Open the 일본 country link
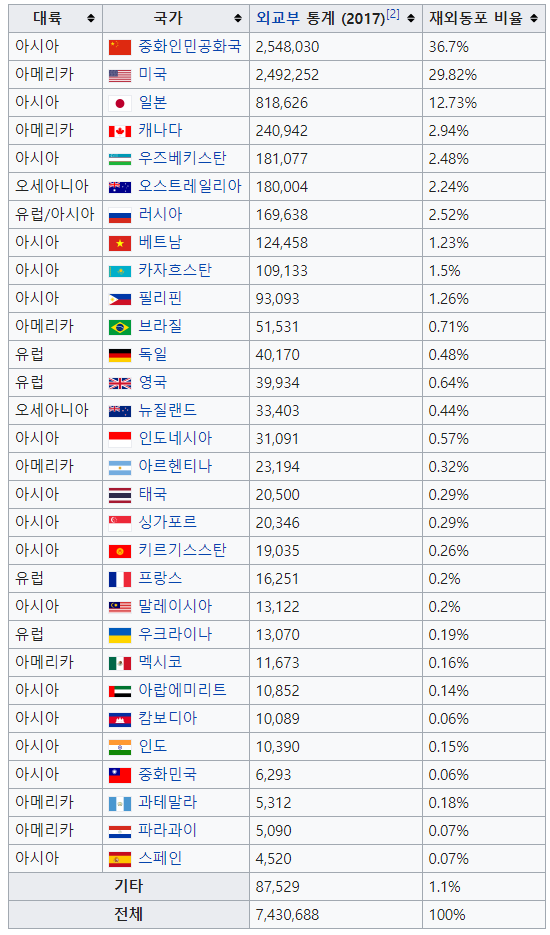The image size is (550, 935). [x=153, y=103]
